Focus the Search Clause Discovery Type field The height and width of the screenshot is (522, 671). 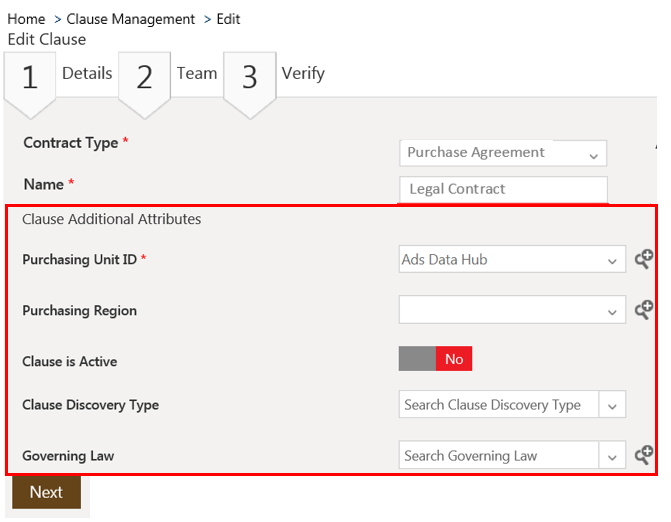(498, 405)
